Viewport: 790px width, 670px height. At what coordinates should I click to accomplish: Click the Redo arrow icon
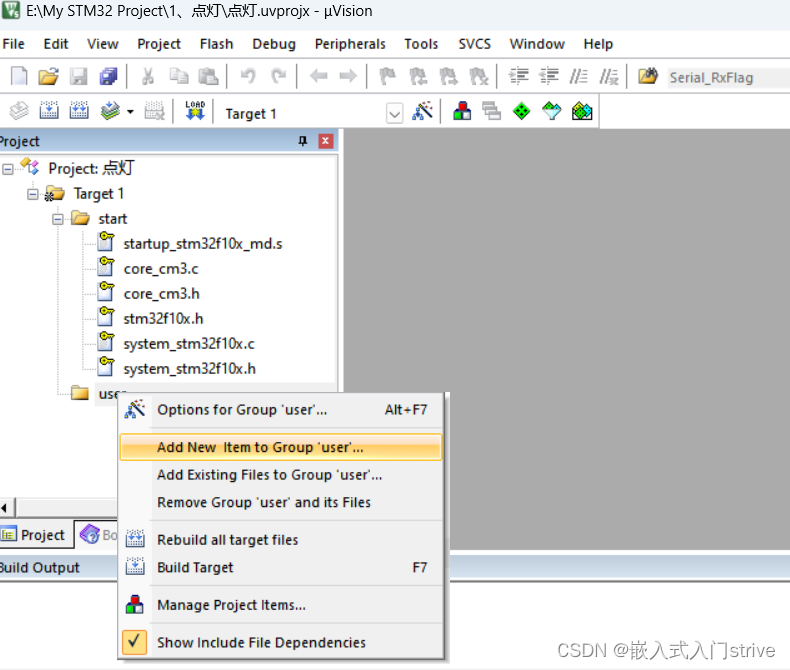[x=278, y=77]
